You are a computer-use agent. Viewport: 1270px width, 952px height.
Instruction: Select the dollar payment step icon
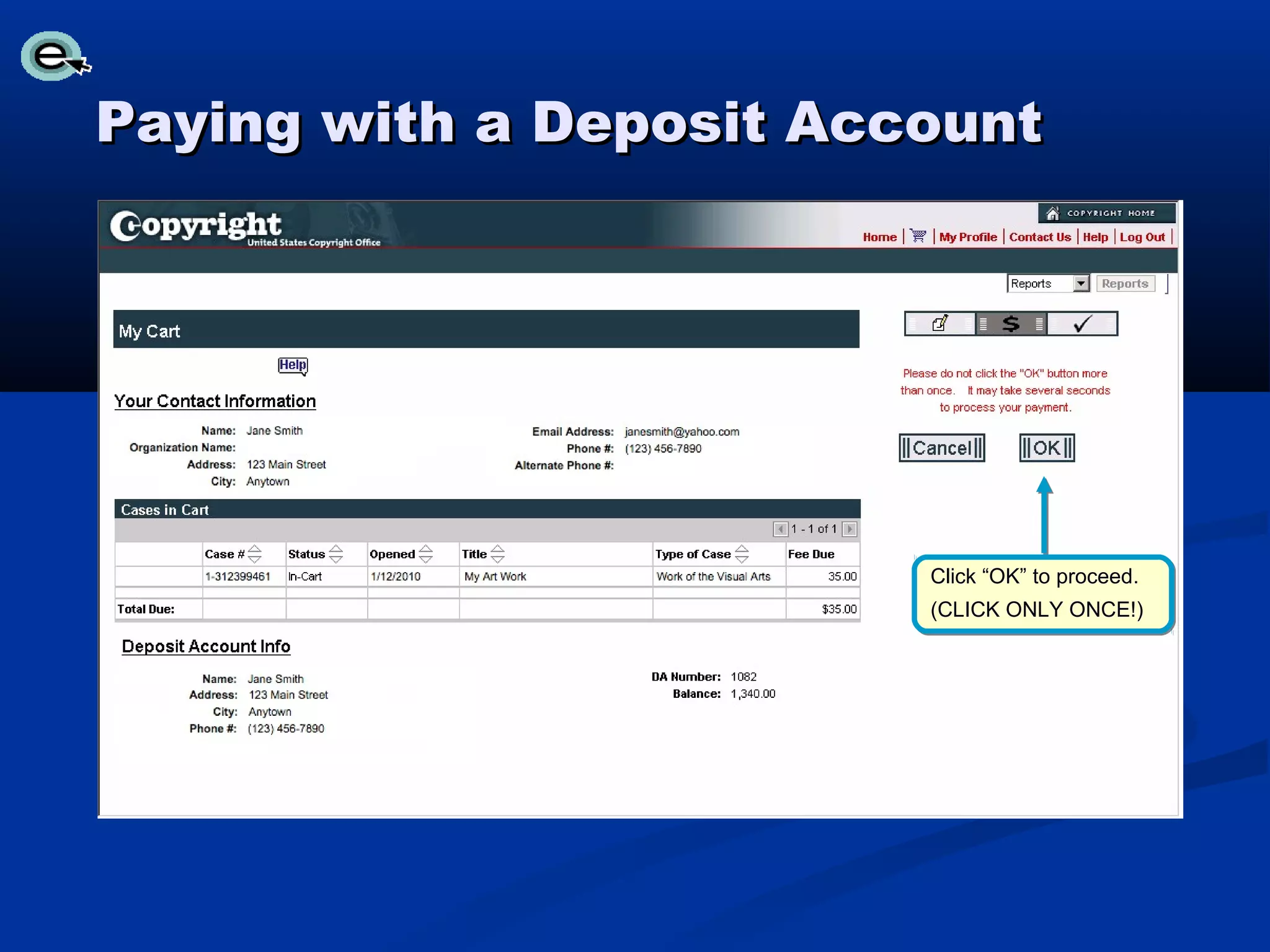tap(1011, 324)
